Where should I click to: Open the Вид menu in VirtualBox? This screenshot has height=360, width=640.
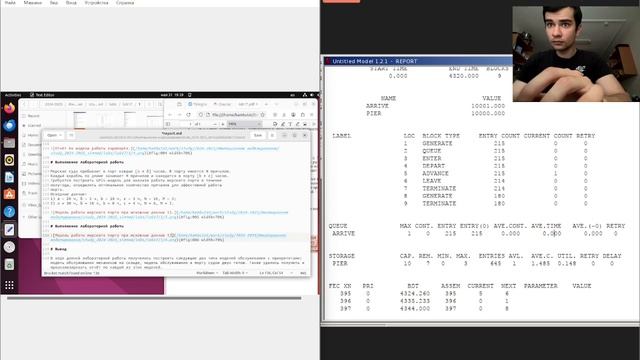[x=54, y=2]
